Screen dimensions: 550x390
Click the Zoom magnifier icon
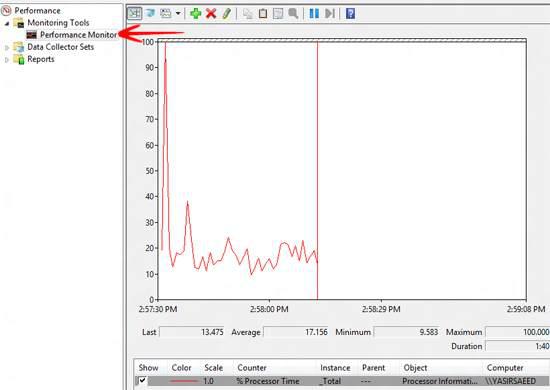(293, 13)
